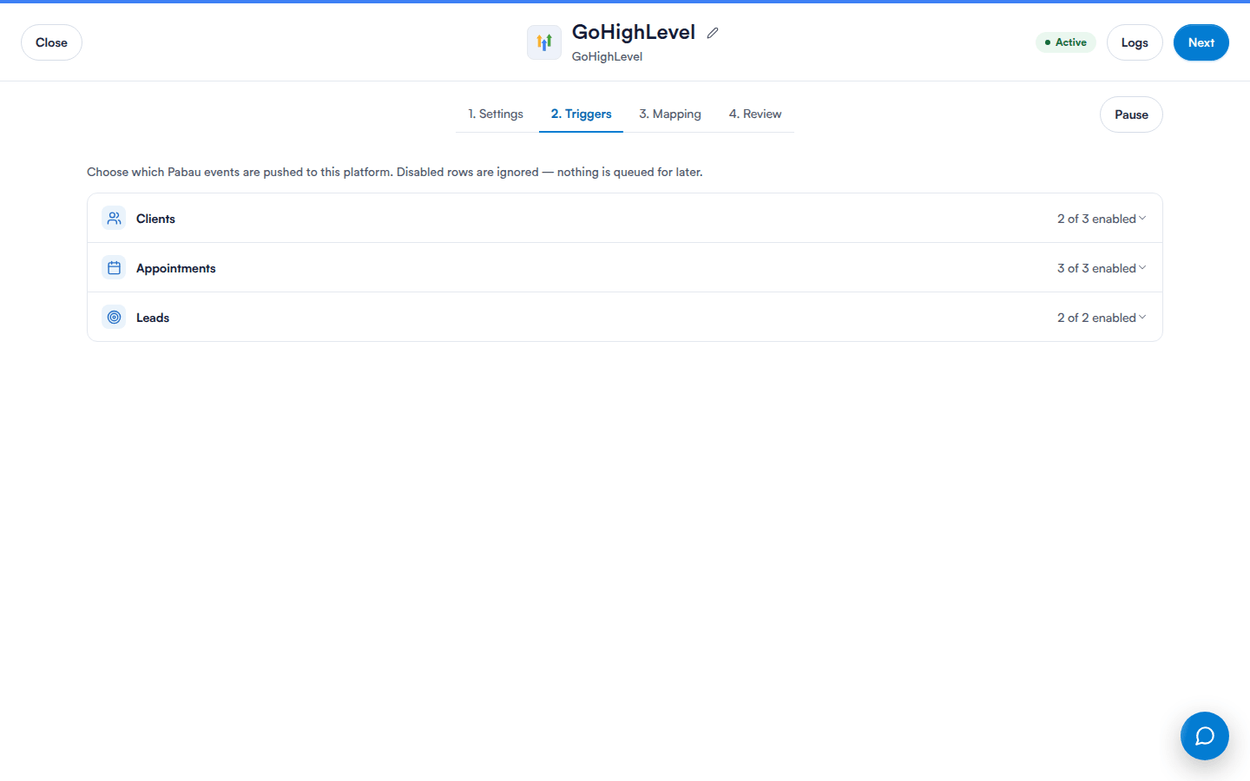
Task: Edit integration name with pencil icon
Action: (x=712, y=33)
